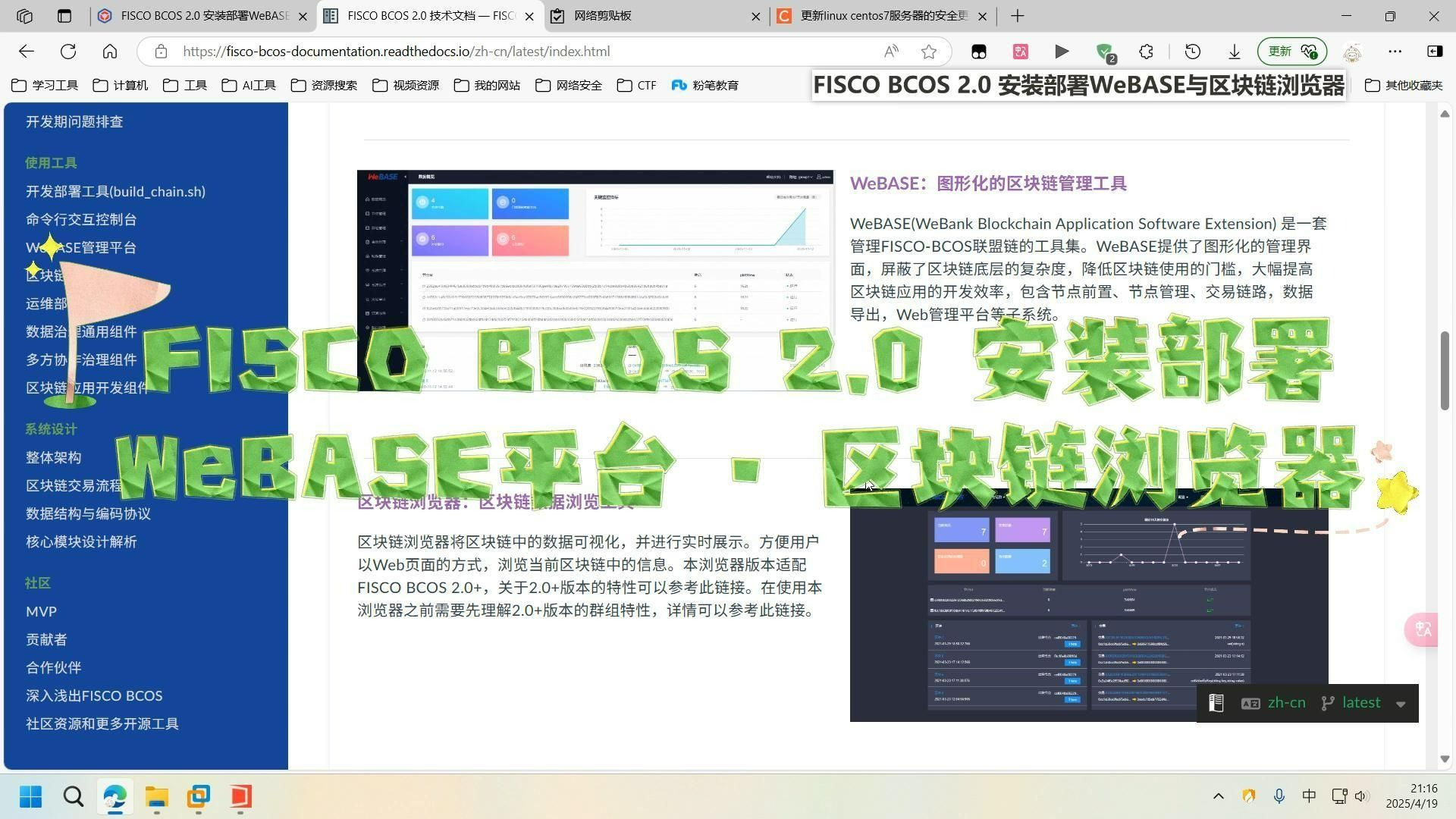The height and width of the screenshot is (819, 1456).
Task: Open Windows Start menu
Action: [x=31, y=796]
